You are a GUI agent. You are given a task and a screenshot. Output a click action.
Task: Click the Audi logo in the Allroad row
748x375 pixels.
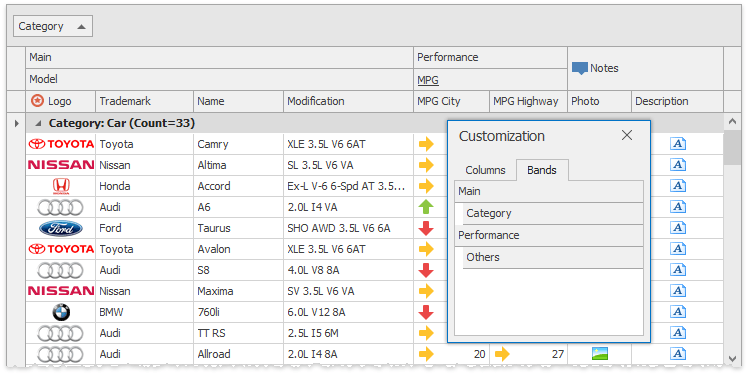click(61, 354)
